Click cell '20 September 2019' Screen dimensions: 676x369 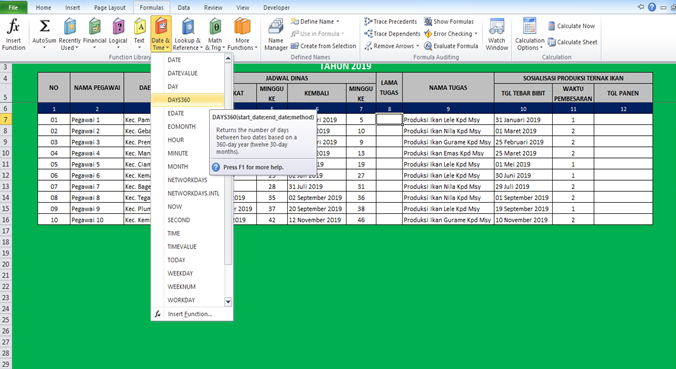point(317,209)
